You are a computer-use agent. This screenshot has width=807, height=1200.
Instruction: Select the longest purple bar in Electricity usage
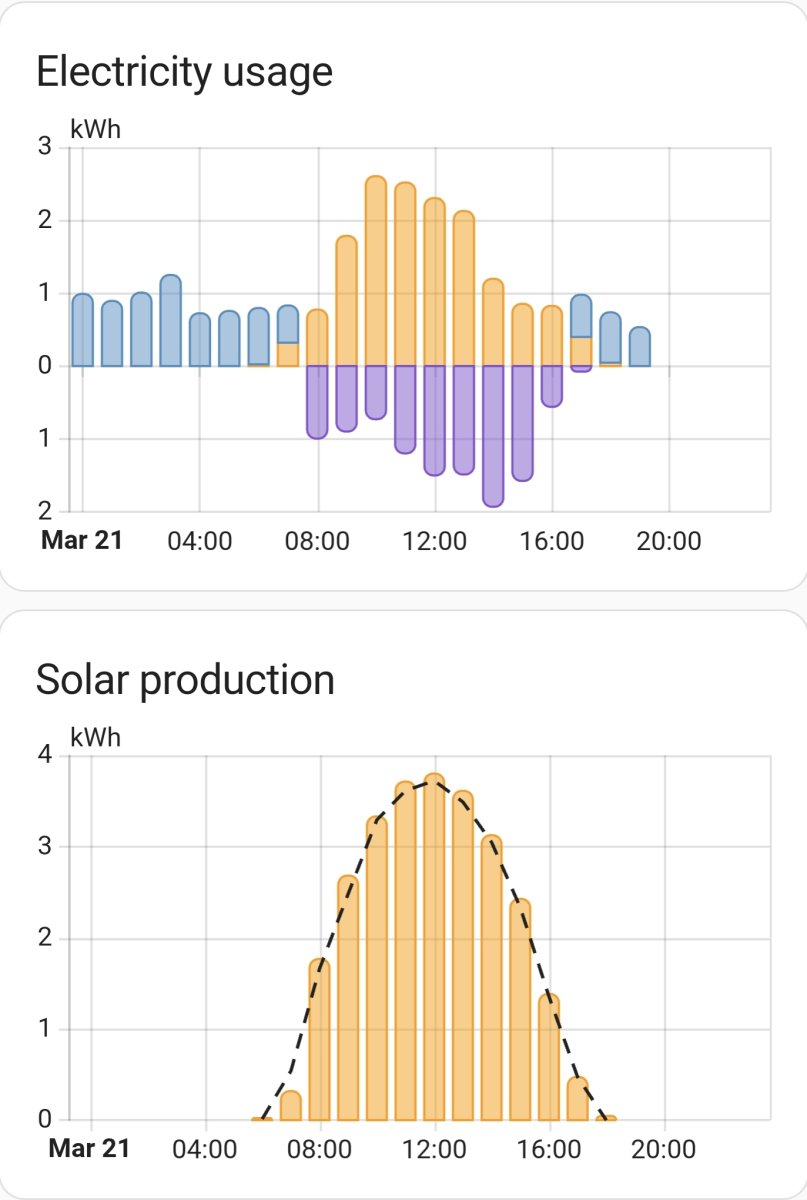493,435
